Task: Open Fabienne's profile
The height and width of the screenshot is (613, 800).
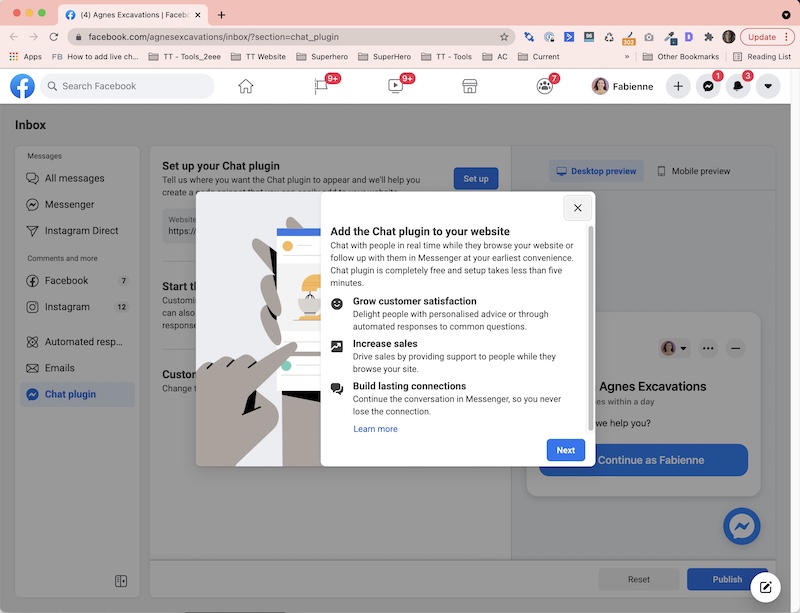Action: coord(622,86)
